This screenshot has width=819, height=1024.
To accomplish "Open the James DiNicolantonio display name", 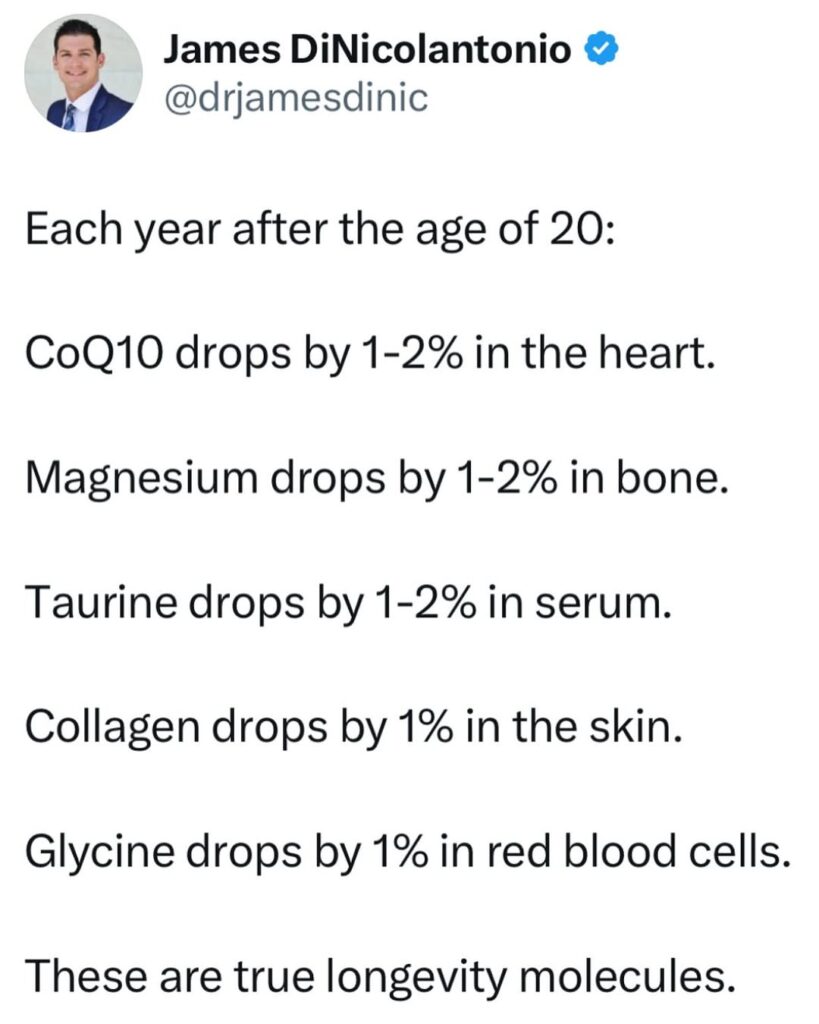I will (367, 50).
